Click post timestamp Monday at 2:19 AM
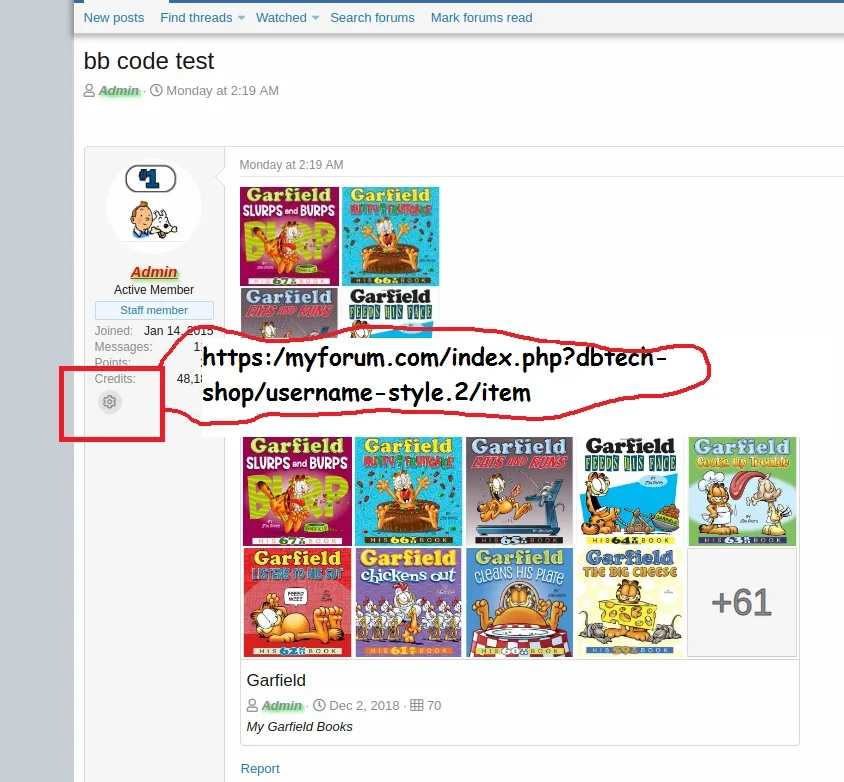Screen dimensions: 844x782 click(x=291, y=165)
